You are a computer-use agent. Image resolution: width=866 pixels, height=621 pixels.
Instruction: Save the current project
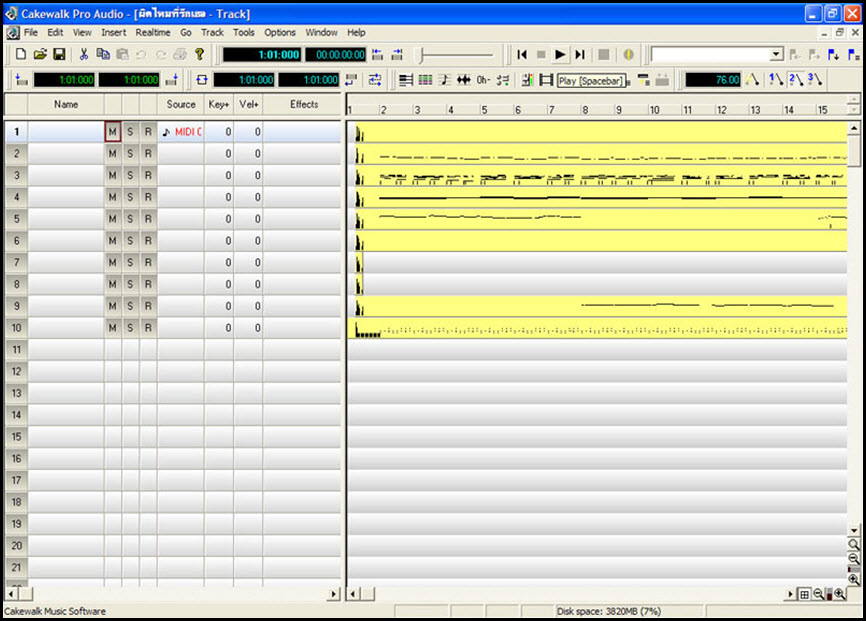coord(59,54)
